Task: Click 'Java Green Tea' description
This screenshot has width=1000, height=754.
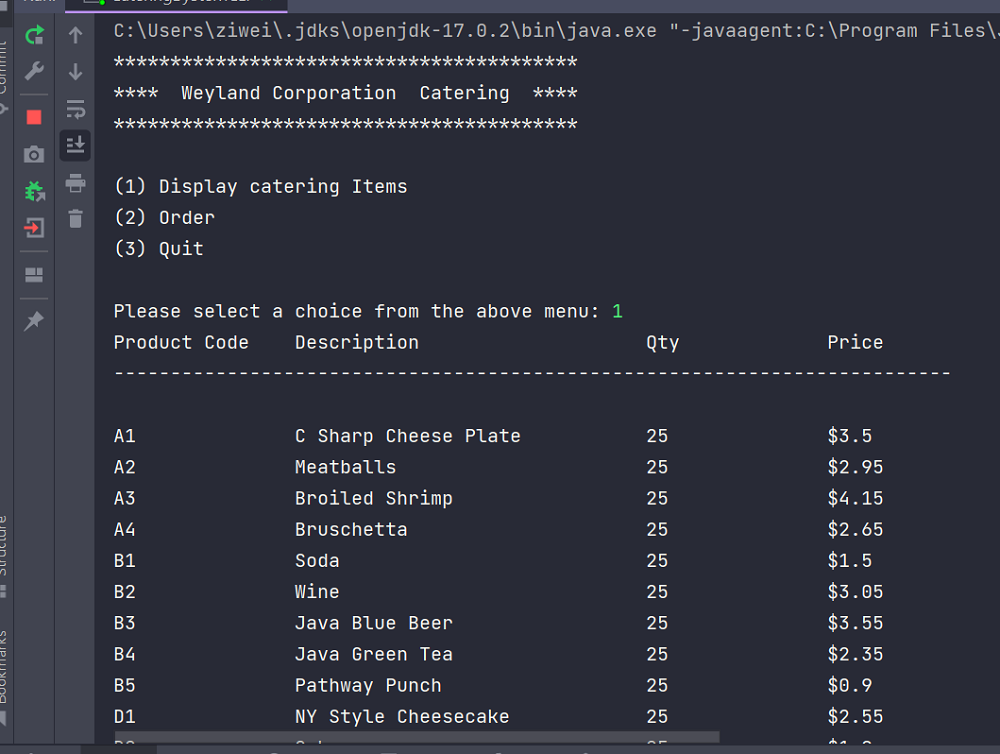Action: [374, 654]
